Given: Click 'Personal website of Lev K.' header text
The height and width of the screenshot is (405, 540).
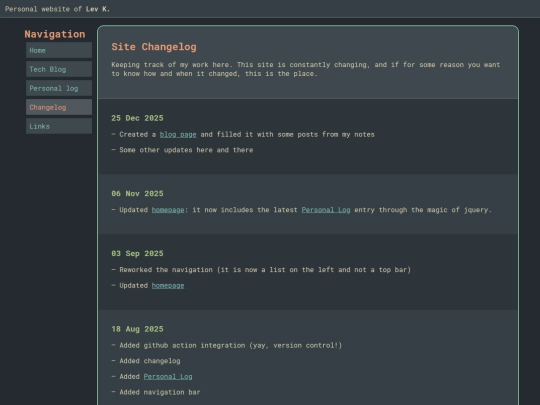Looking at the screenshot, I should [x=58, y=9].
